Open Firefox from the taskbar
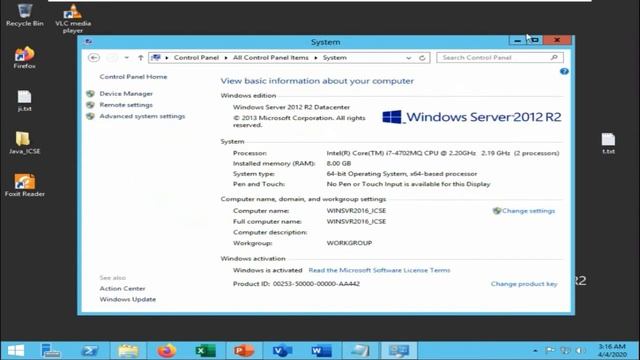This screenshot has width=640, height=360. click(x=167, y=351)
